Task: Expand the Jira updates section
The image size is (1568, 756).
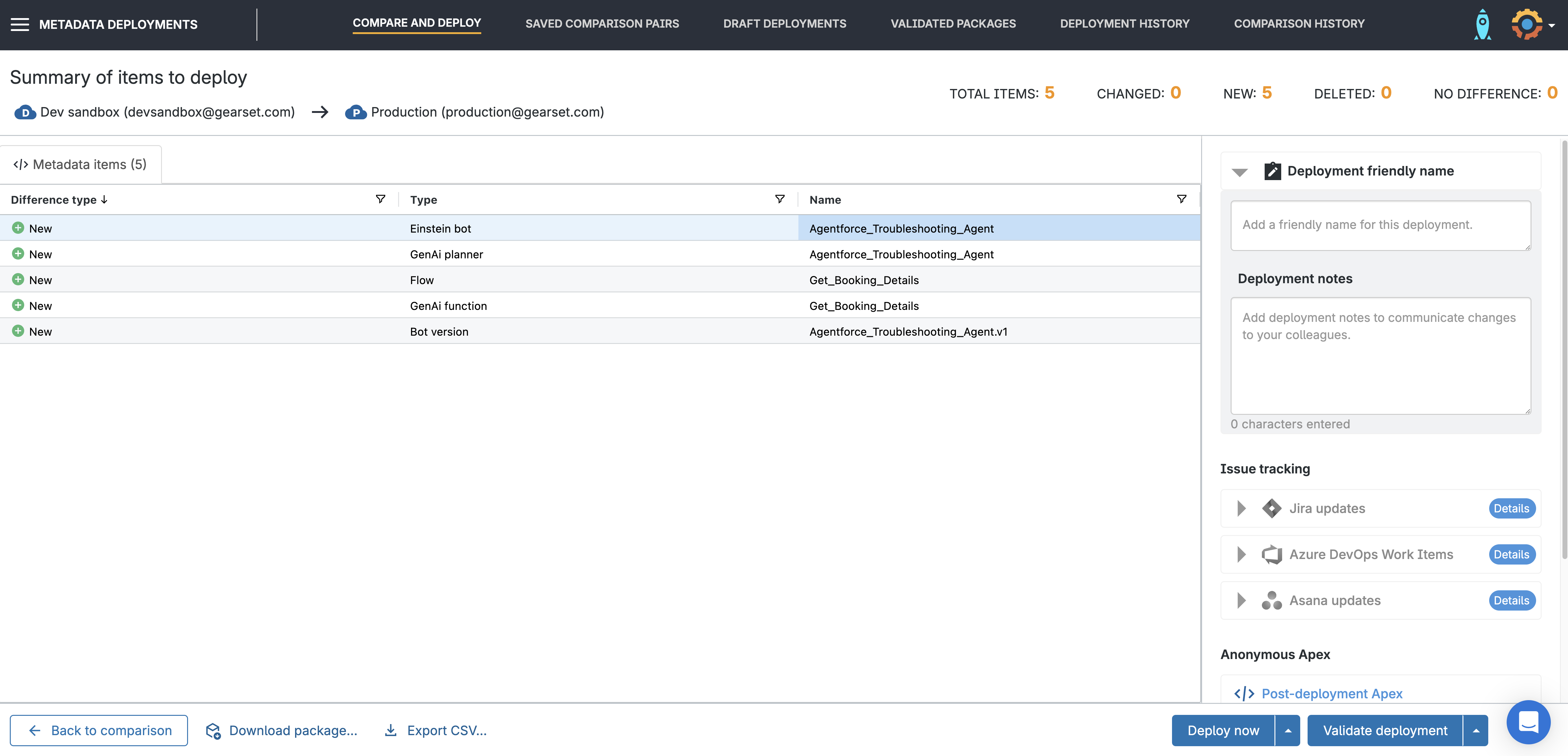Action: tap(1242, 508)
